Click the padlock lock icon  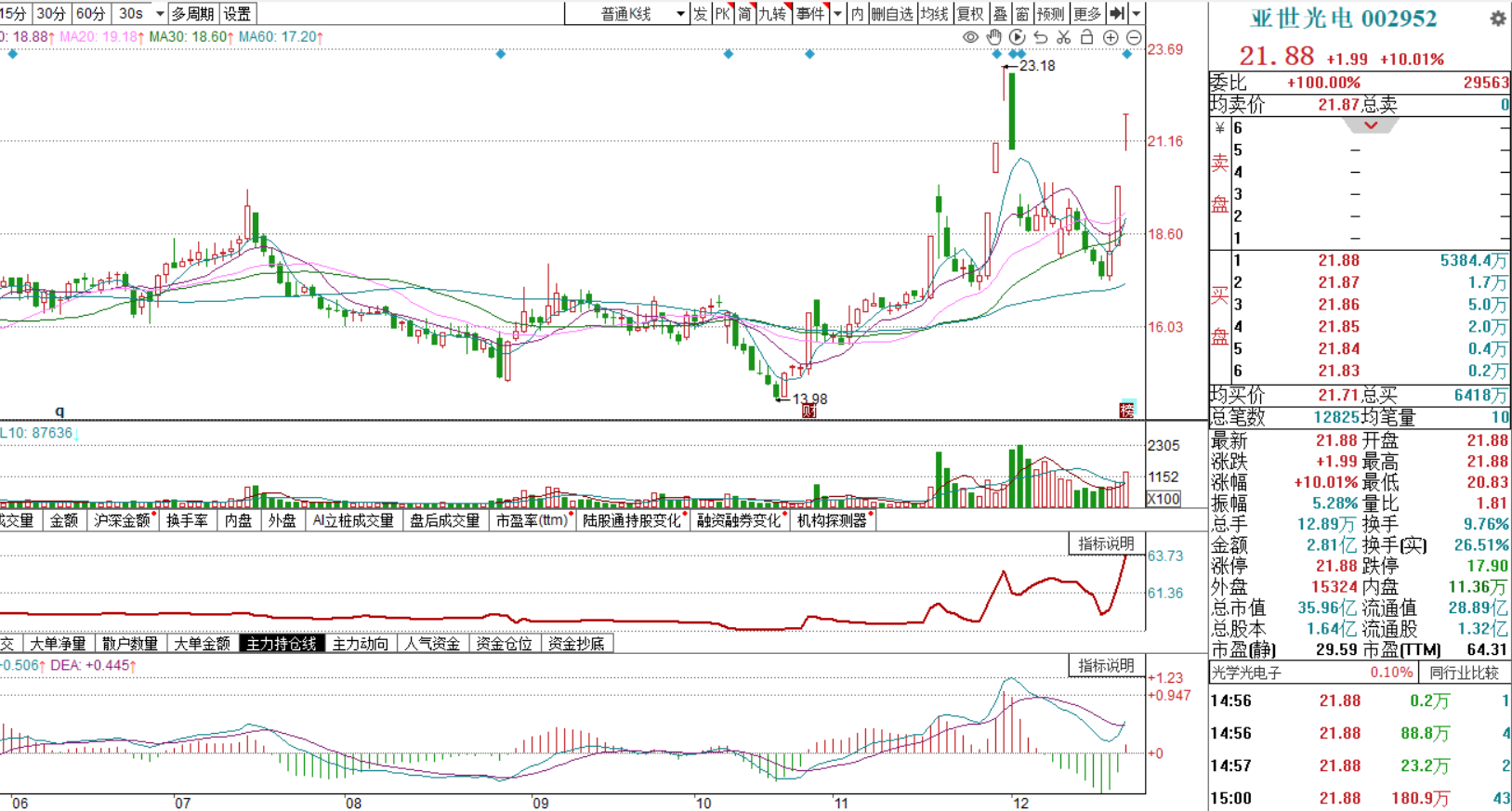coord(1086,37)
